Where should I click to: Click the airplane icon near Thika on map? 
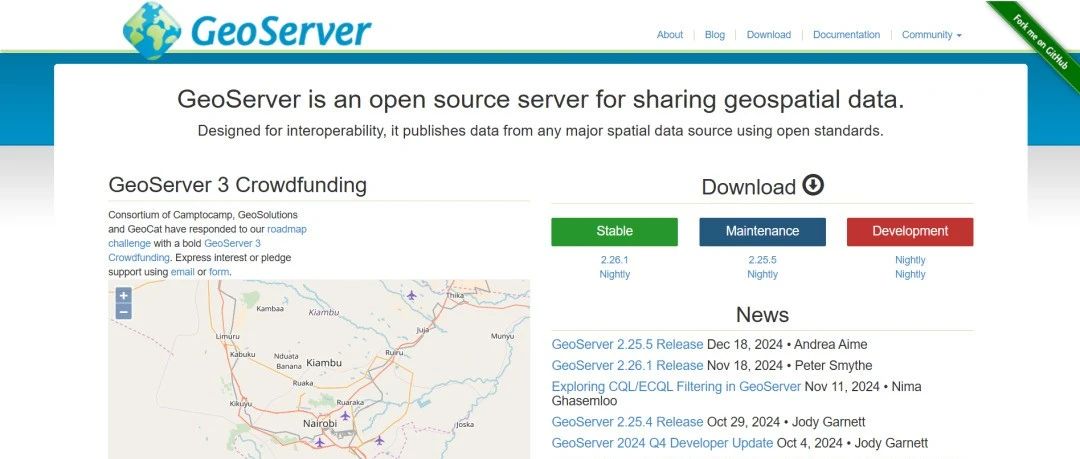tap(411, 295)
